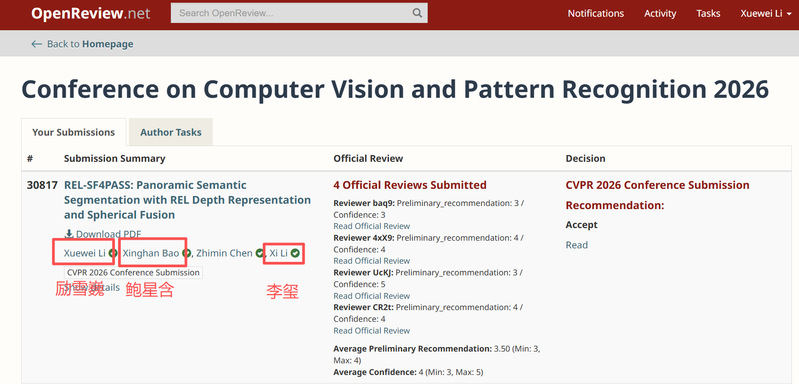Click the submission number 30817

tap(42, 185)
